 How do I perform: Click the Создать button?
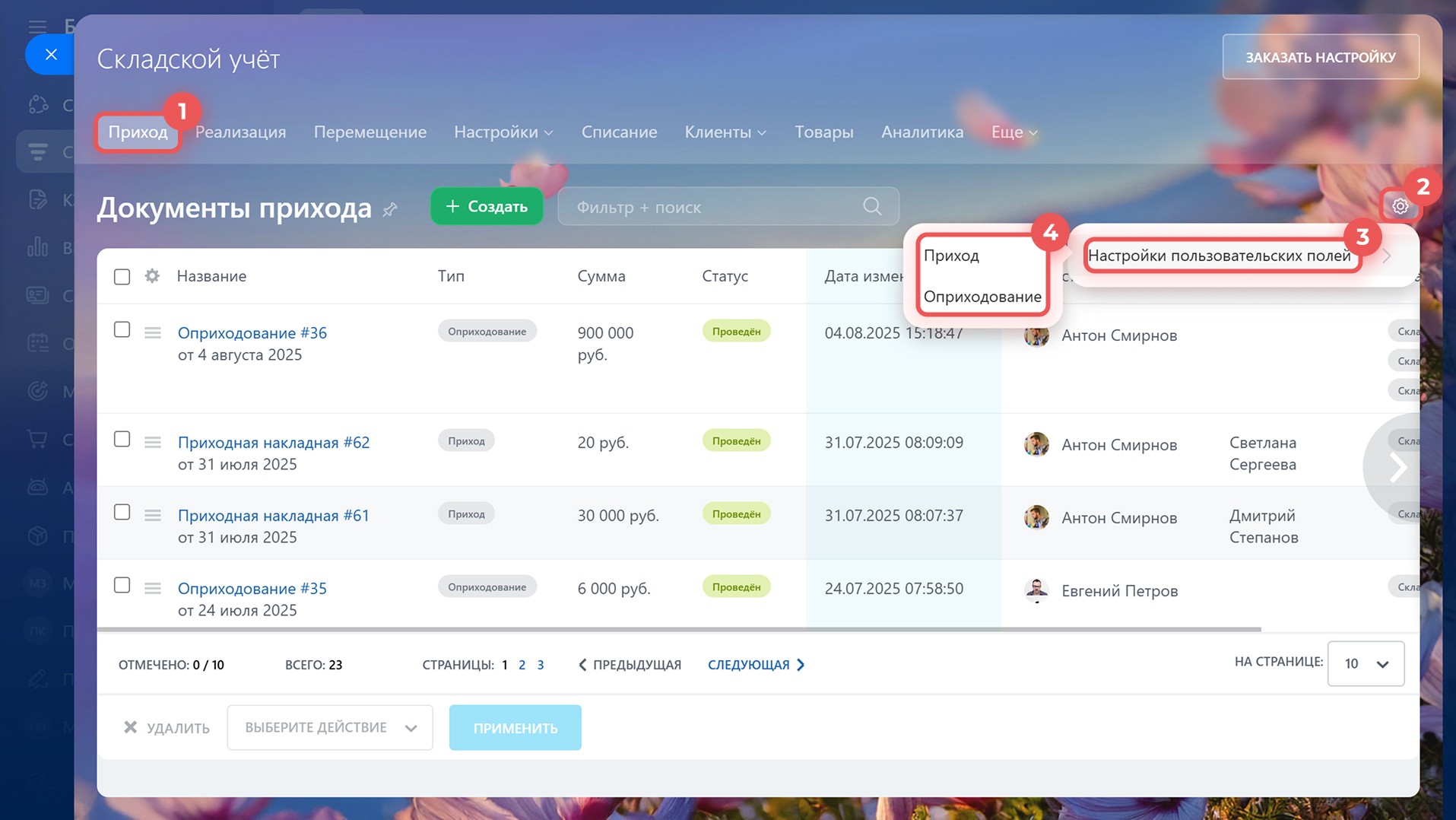[487, 206]
